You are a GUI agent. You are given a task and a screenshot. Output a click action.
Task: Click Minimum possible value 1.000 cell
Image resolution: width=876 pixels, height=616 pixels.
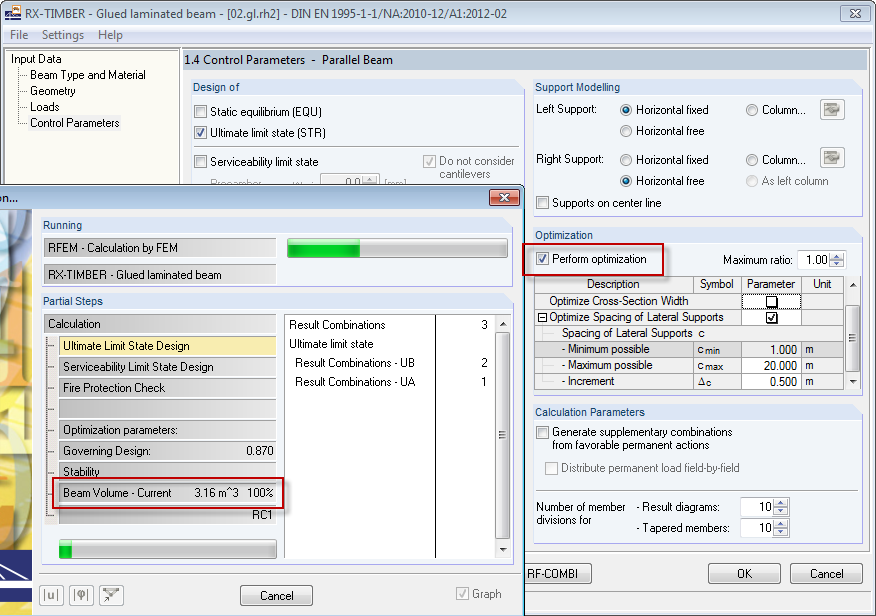tap(772, 350)
